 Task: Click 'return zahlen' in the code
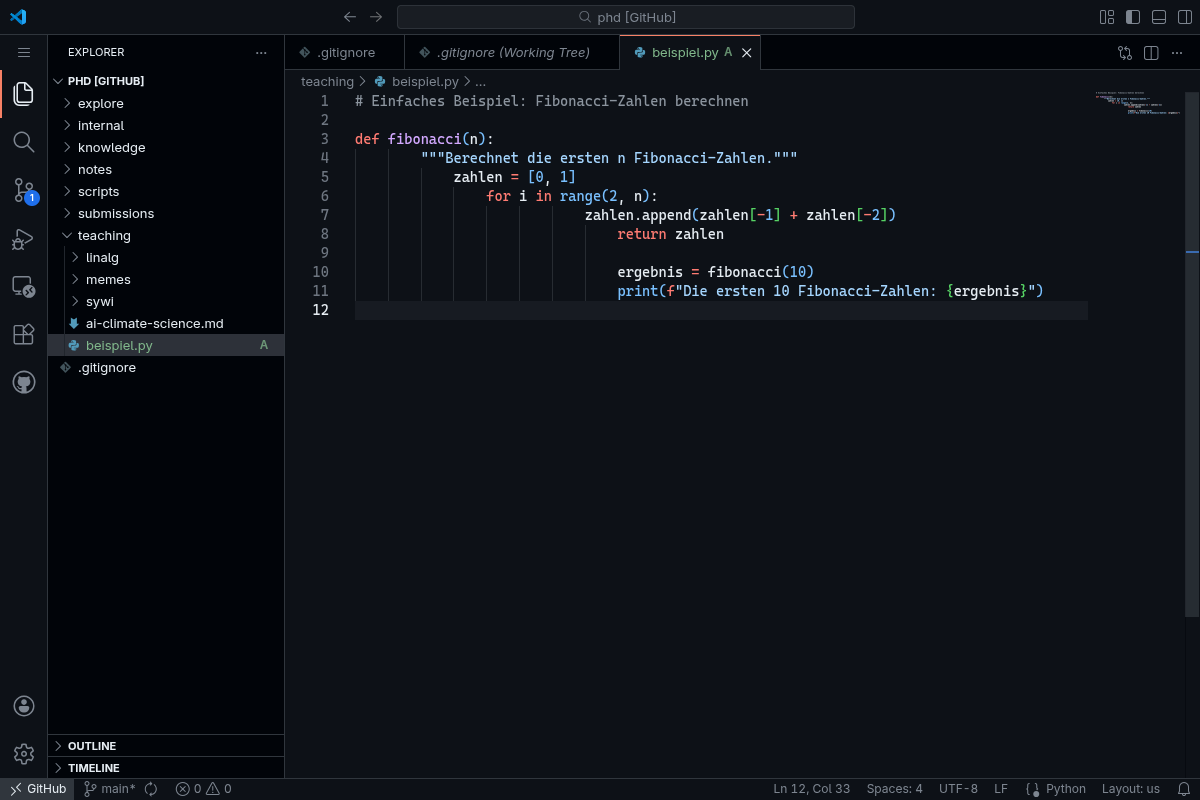pos(670,234)
